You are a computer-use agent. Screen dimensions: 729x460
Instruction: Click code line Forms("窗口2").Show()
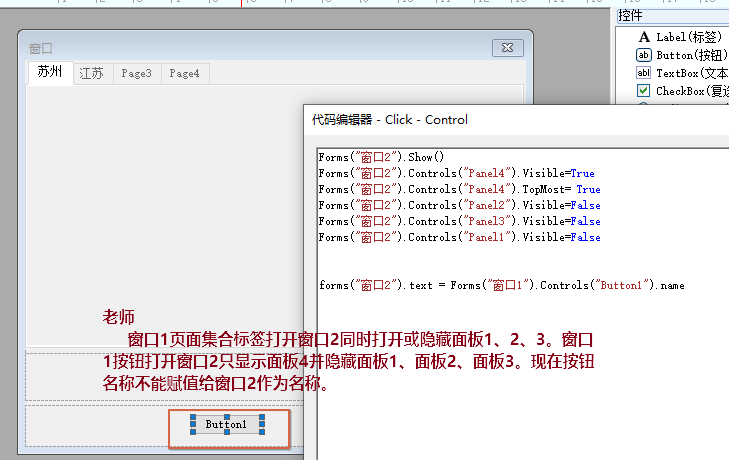[x=381, y=157]
